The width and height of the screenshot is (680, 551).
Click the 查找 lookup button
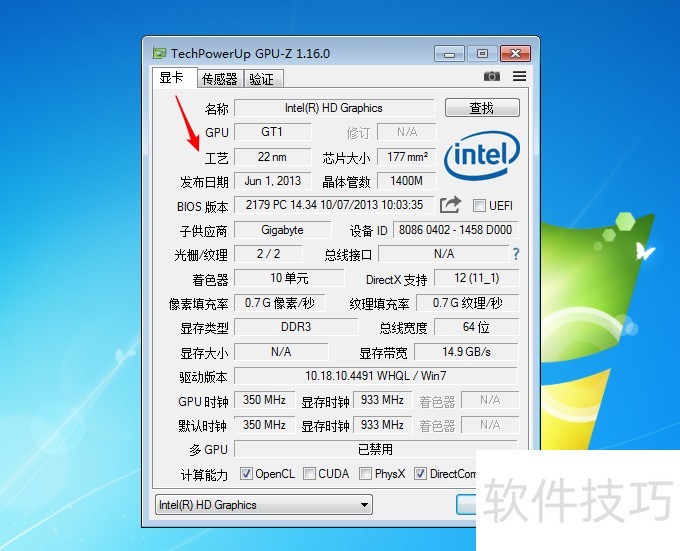click(482, 108)
